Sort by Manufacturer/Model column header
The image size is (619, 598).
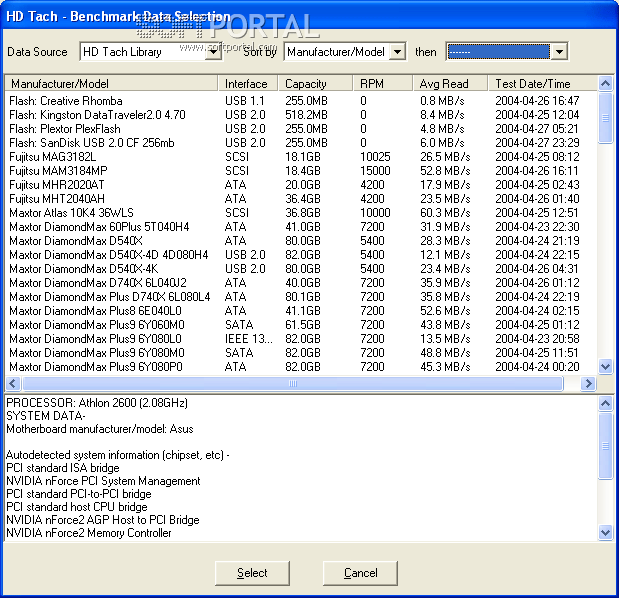click(111, 84)
